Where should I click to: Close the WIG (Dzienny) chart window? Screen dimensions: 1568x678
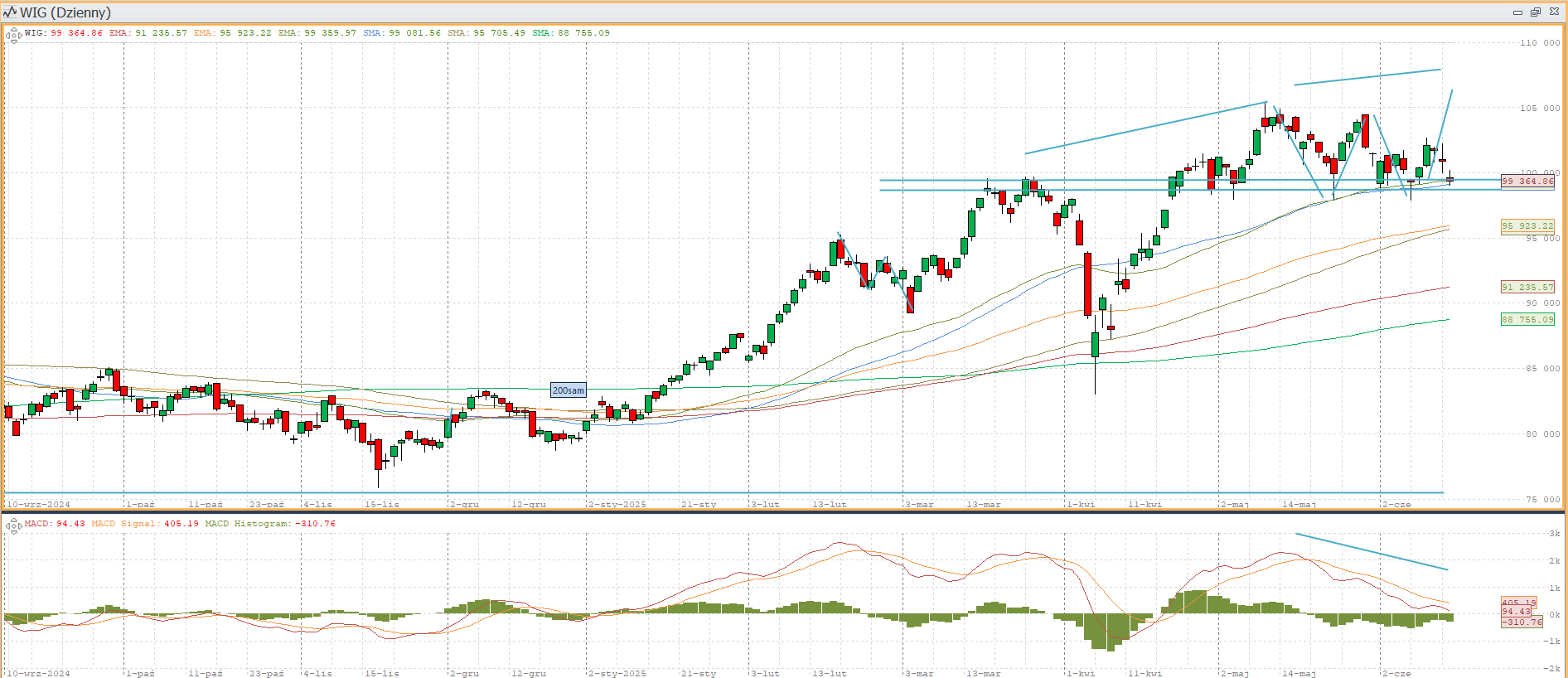click(x=1554, y=12)
